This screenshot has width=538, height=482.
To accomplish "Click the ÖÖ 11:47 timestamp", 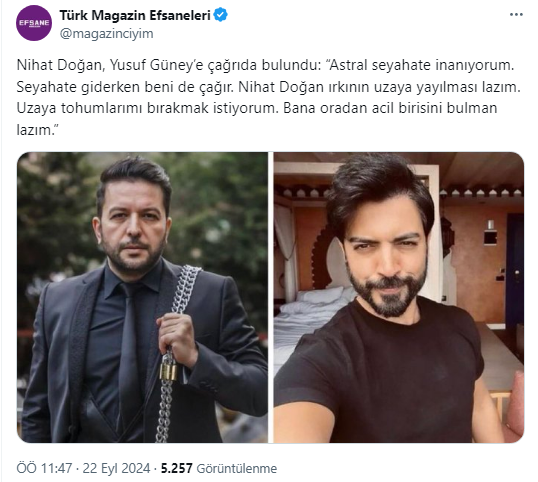I will (44, 468).
